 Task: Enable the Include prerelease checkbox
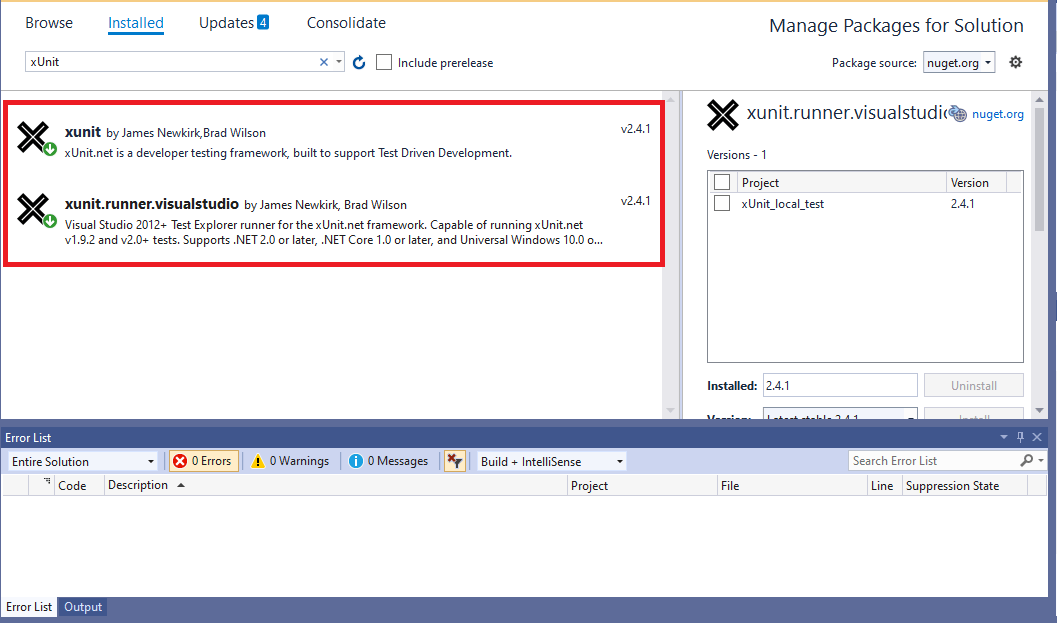384,62
